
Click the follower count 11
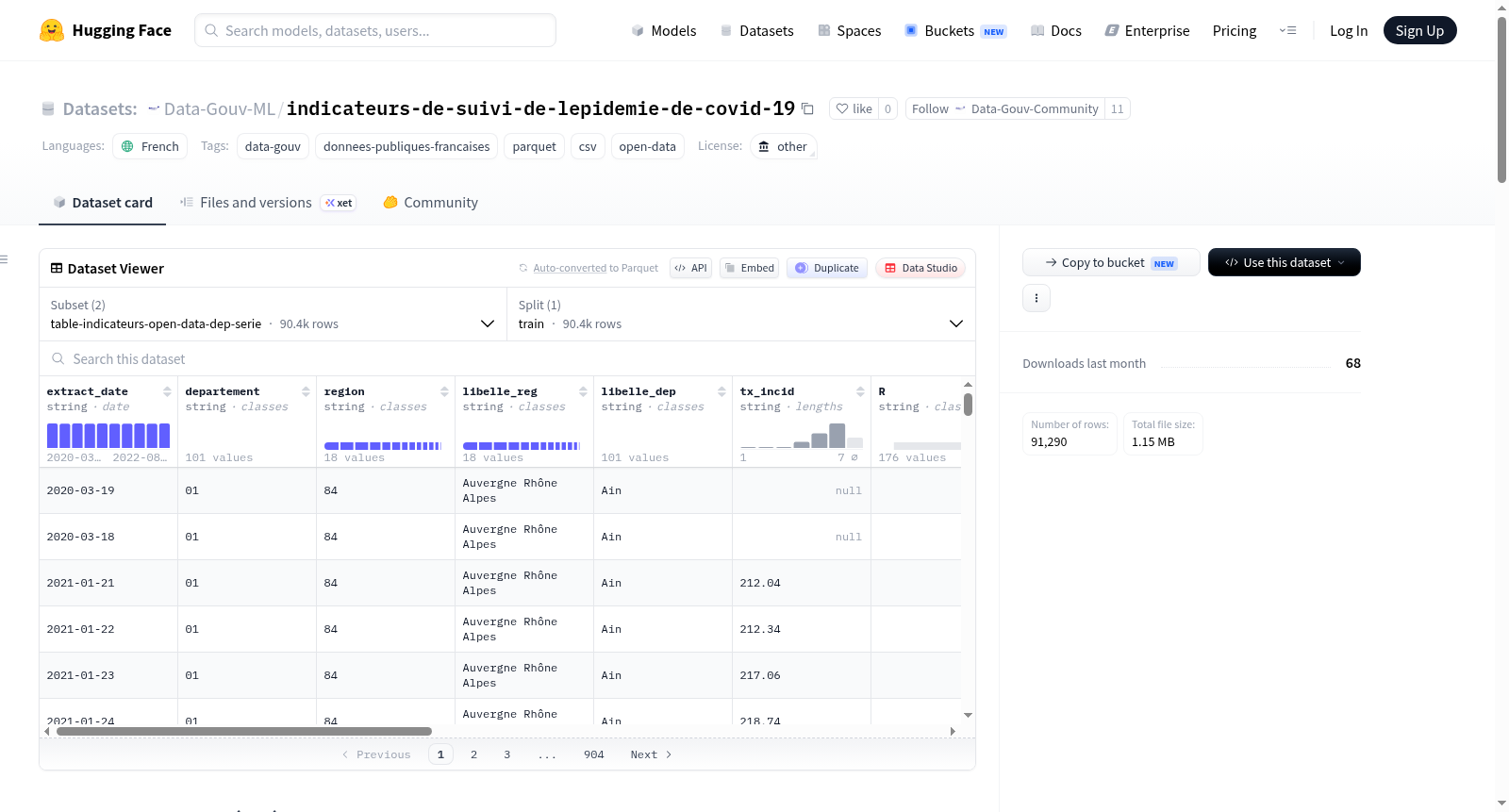[1117, 108]
